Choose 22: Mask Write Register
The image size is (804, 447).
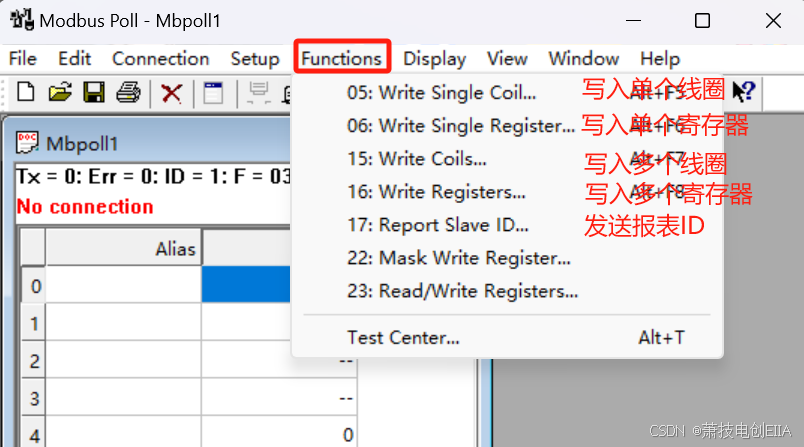click(508, 258)
